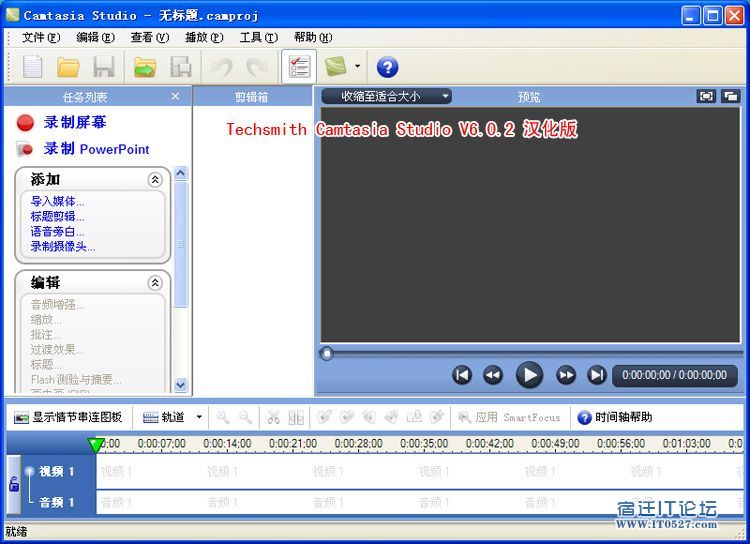Click 语音旁白... link
This screenshot has height=544, width=750.
[57, 232]
